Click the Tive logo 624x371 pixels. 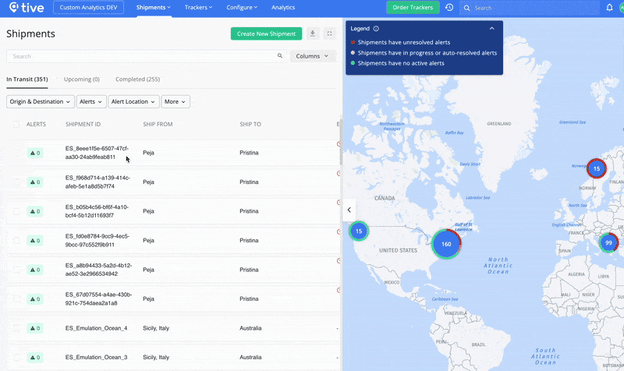26,8
